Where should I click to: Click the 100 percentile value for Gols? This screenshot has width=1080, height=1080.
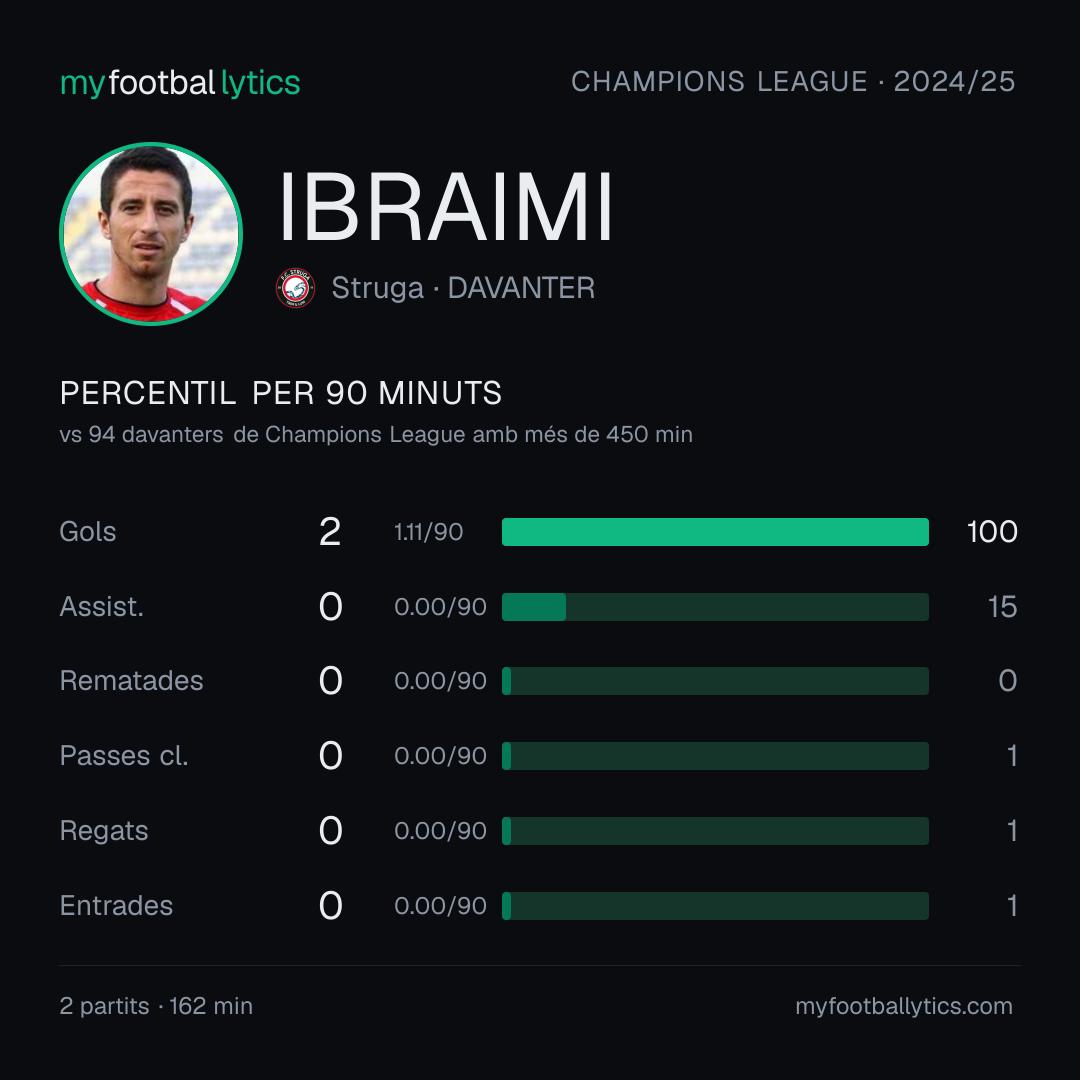click(992, 532)
